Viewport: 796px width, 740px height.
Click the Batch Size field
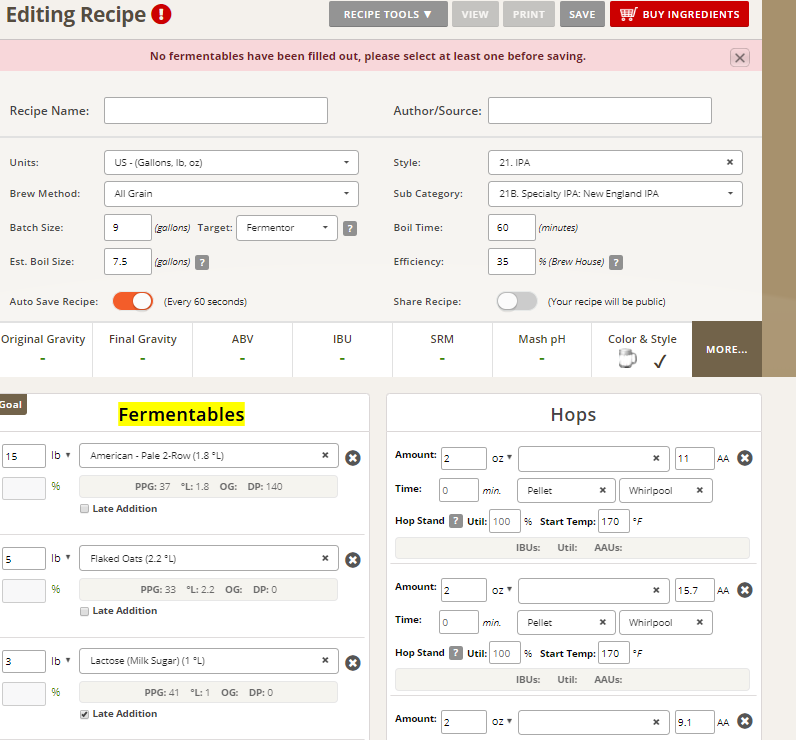pos(128,228)
